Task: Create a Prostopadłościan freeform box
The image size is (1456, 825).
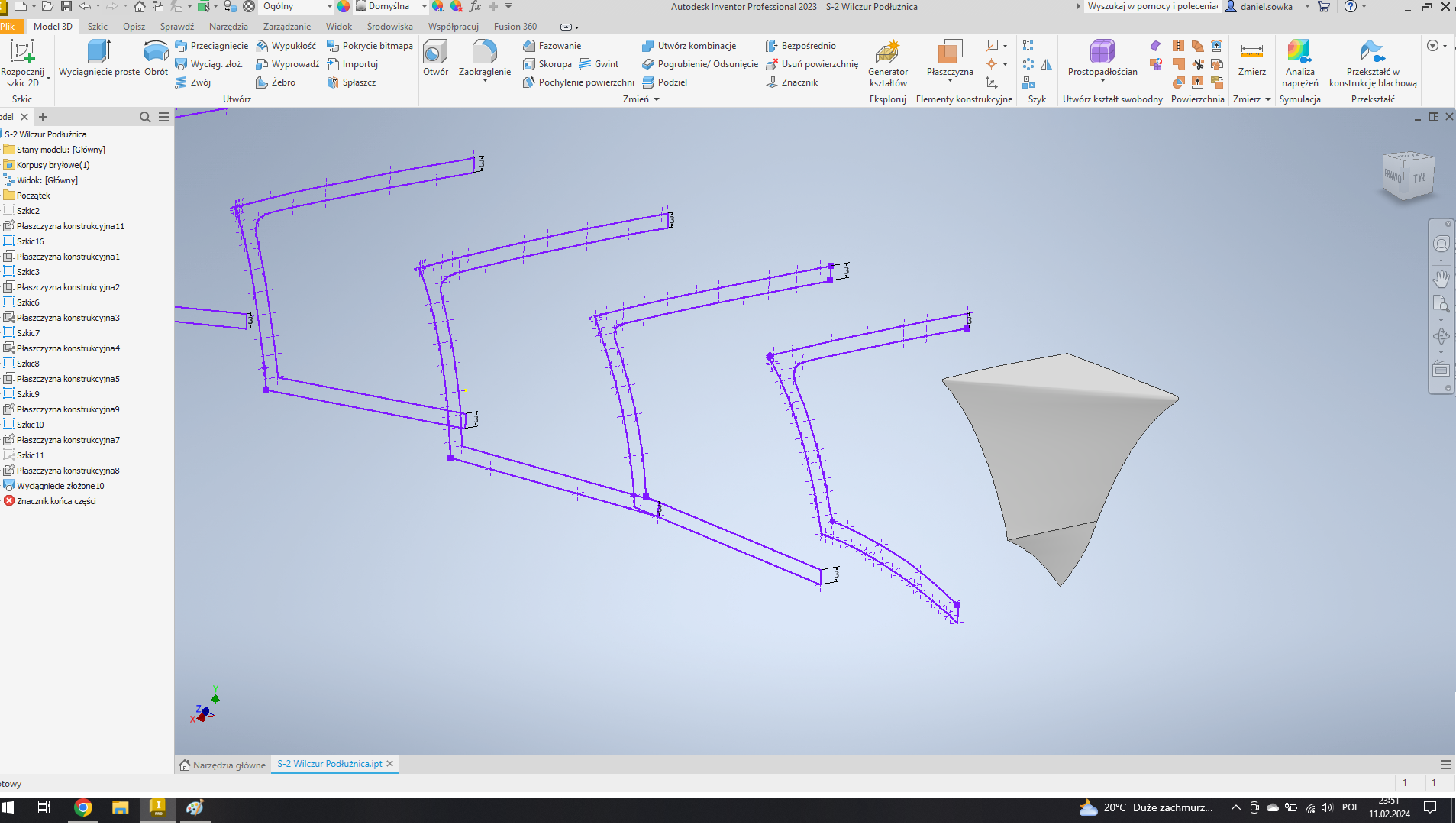Action: click(1102, 57)
